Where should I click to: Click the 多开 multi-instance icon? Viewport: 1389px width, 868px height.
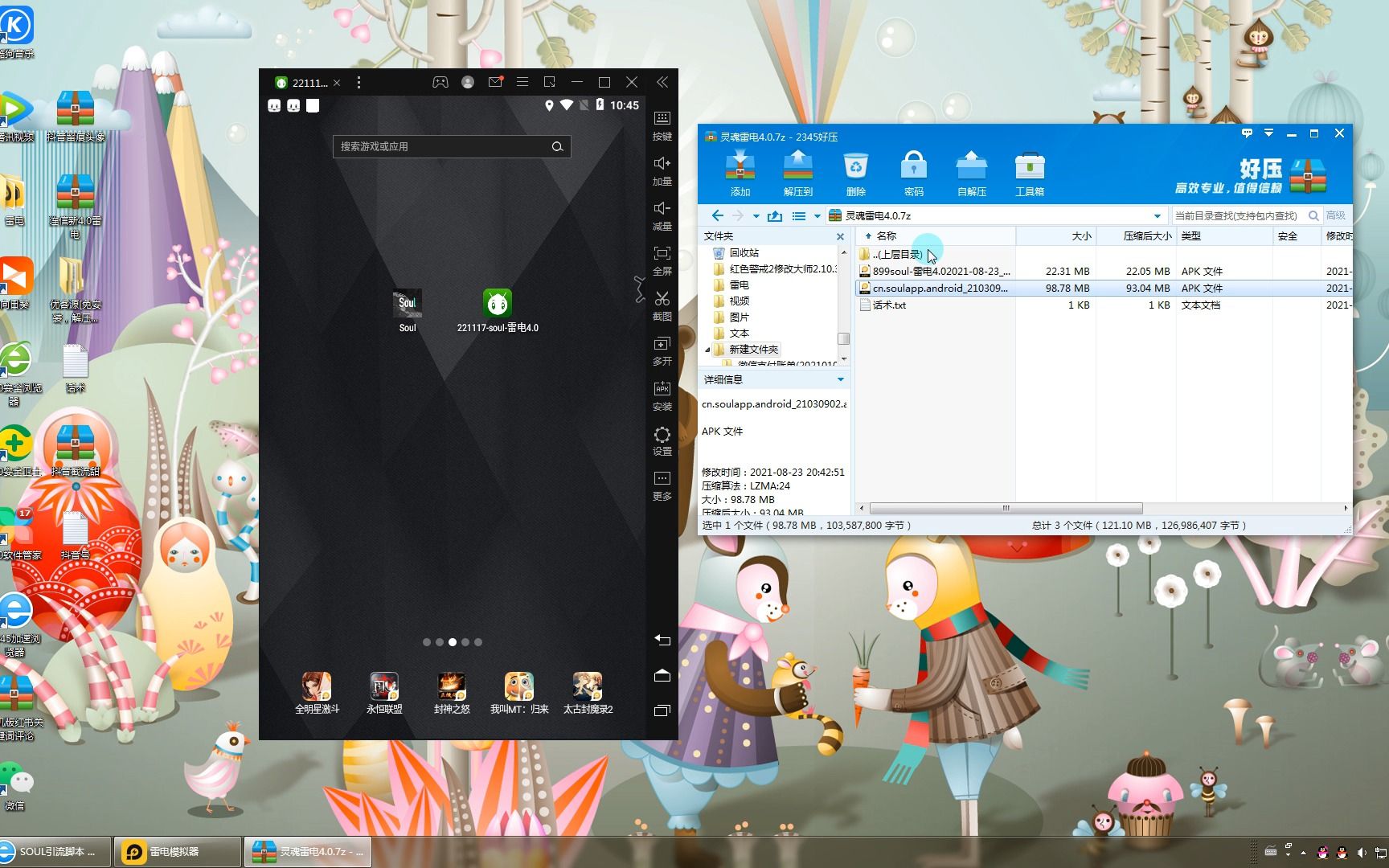[x=662, y=351]
